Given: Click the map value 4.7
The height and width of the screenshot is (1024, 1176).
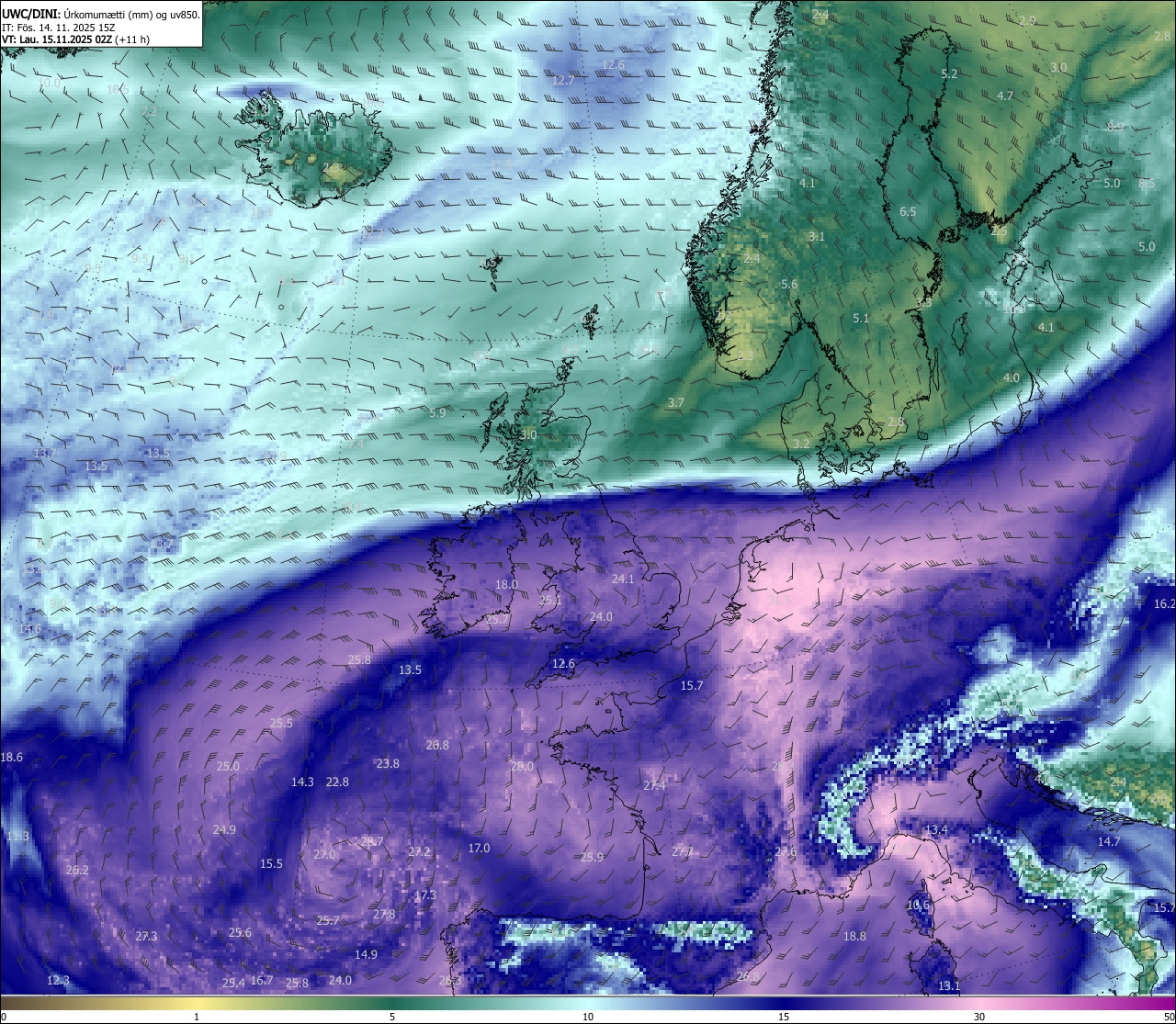Looking at the screenshot, I should pos(1005,96).
